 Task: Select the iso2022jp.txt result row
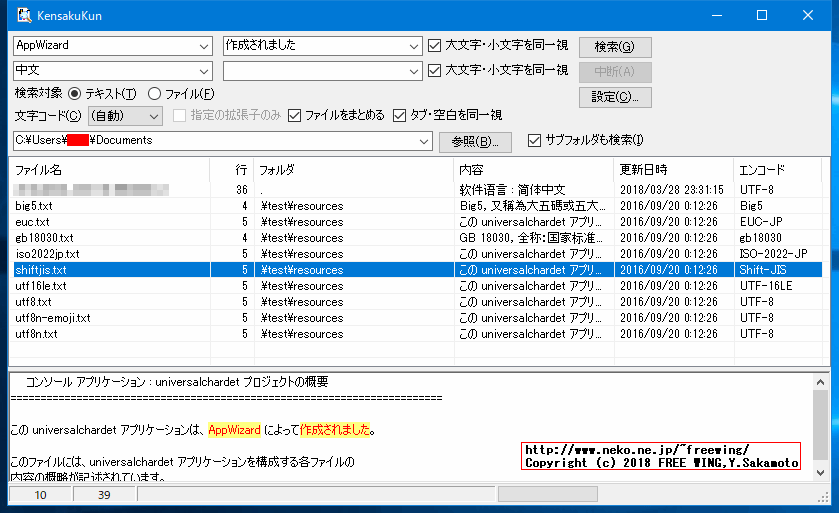click(x=417, y=254)
